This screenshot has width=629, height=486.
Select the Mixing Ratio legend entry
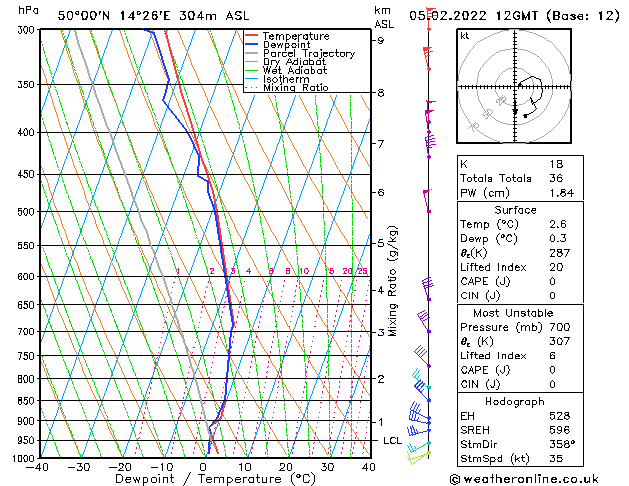click(x=296, y=88)
